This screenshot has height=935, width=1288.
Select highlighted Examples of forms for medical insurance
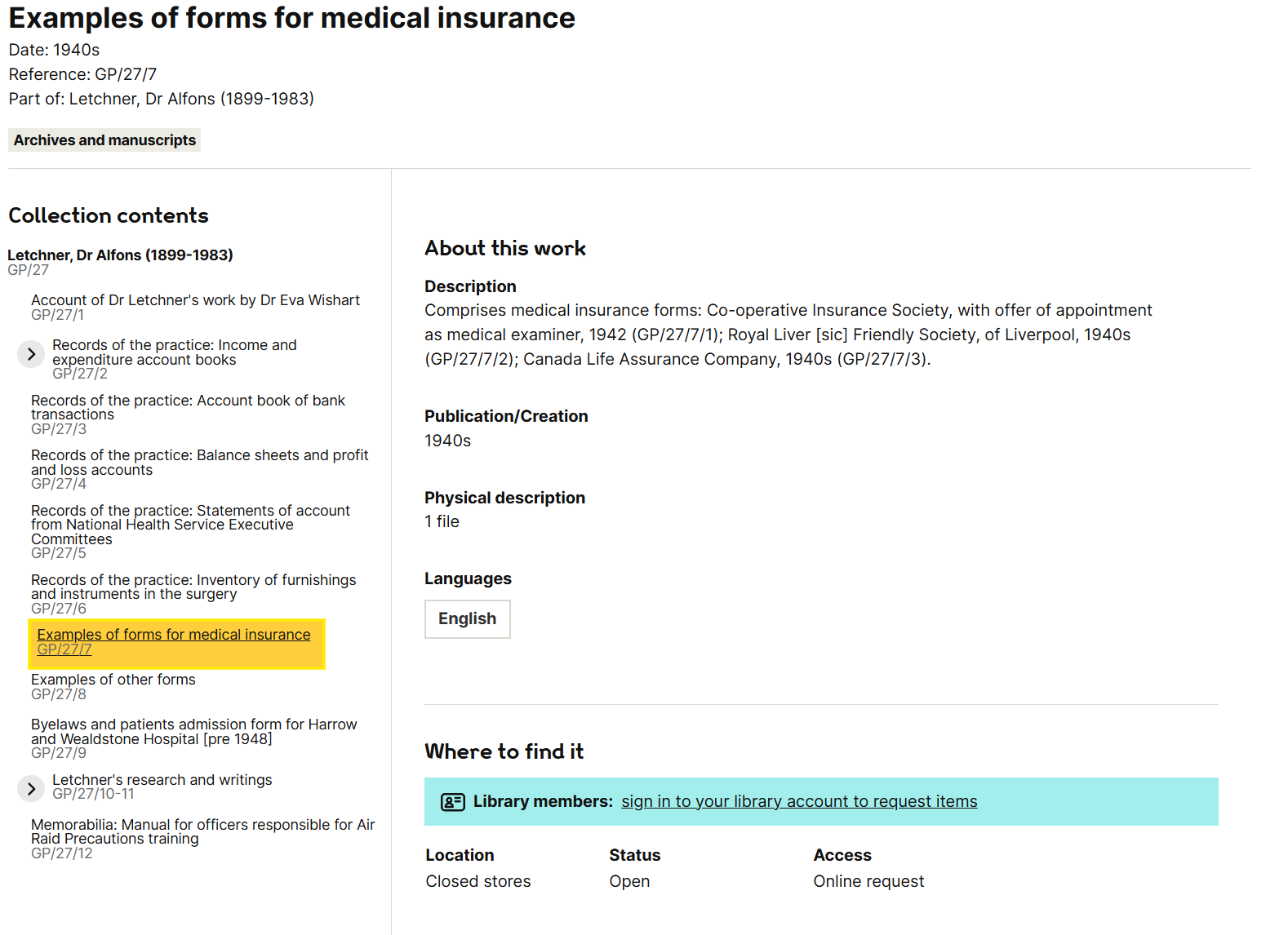(174, 635)
